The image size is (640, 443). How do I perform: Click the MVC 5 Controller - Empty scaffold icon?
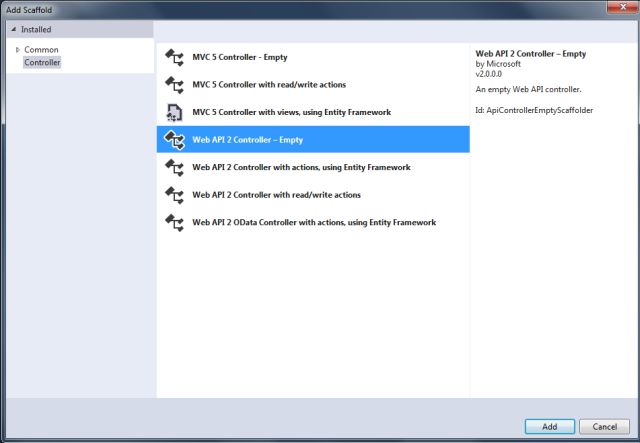click(x=174, y=57)
